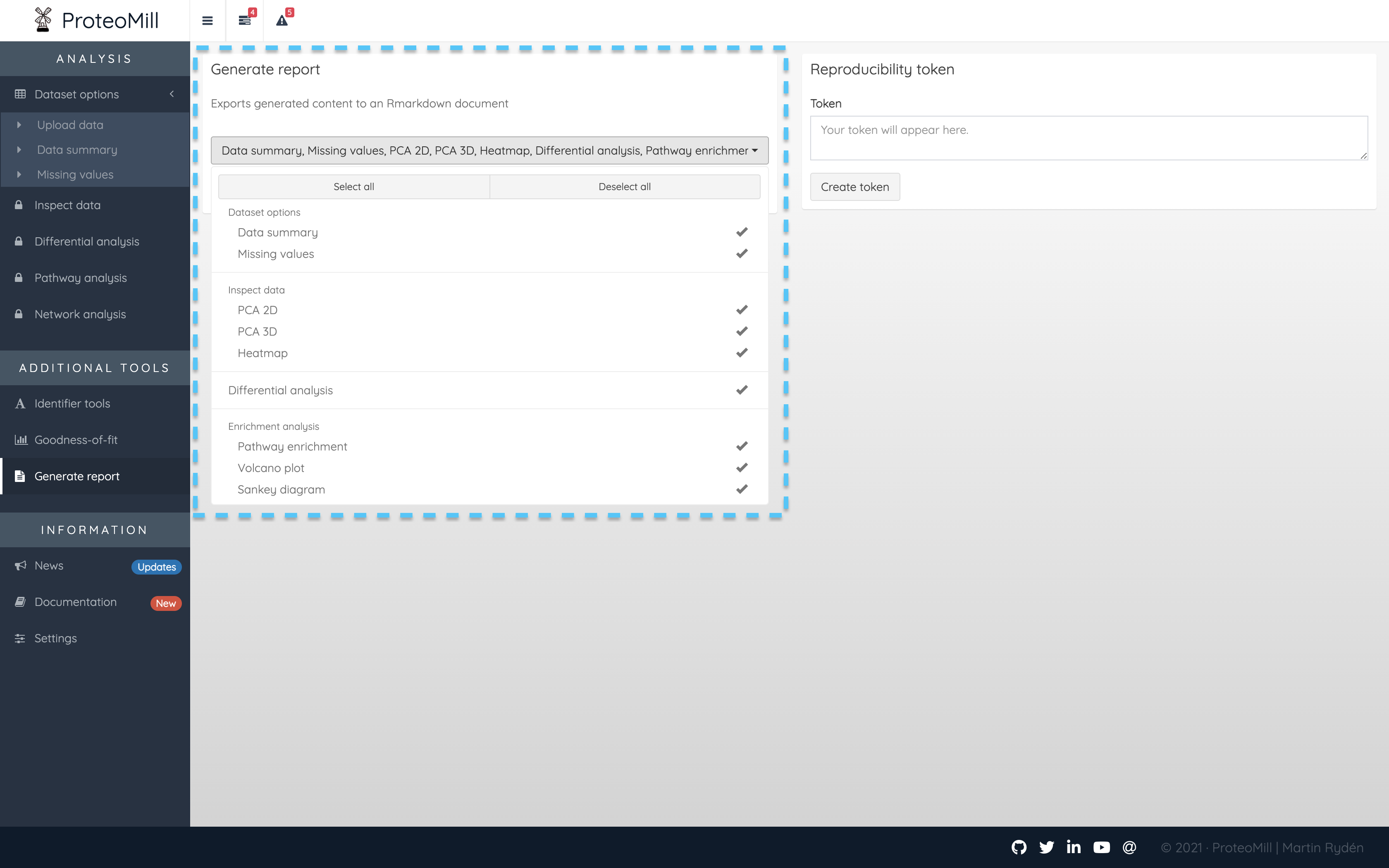
Task: Deselect the Heatmap report item
Action: pos(489,353)
